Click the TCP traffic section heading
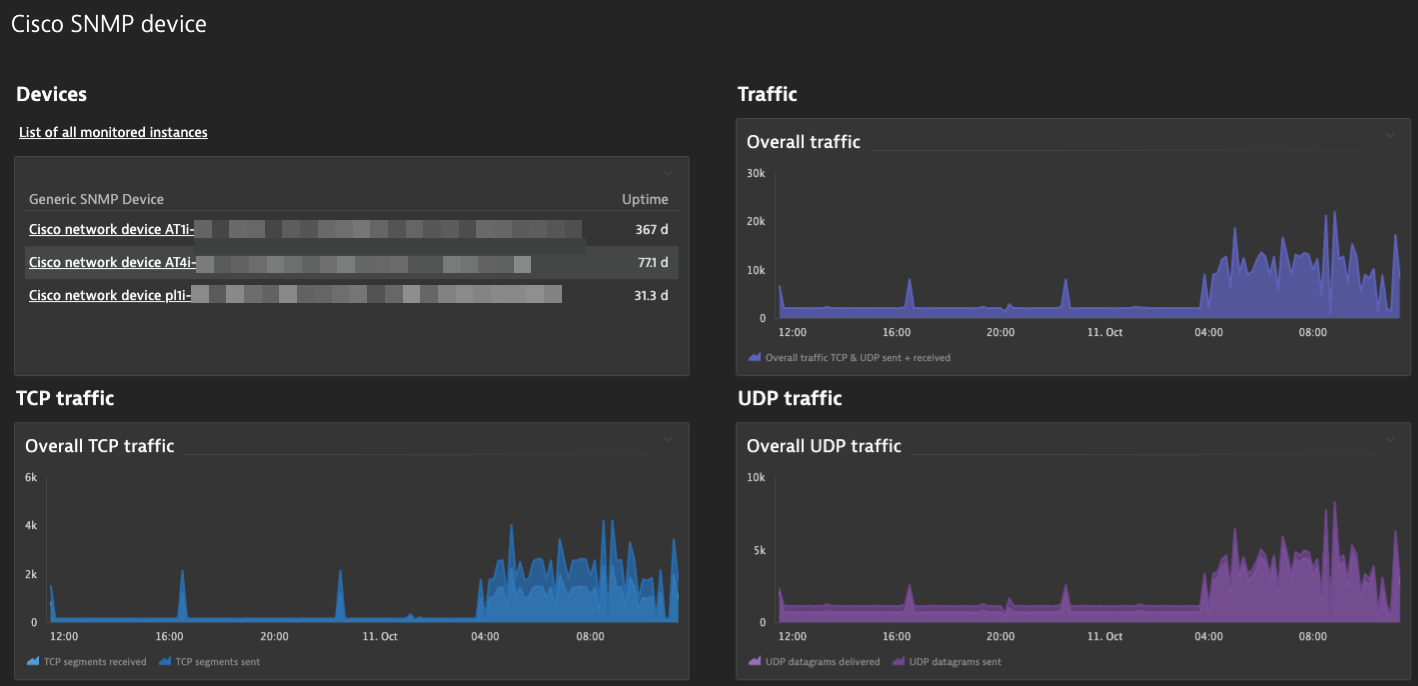1418x686 pixels. click(x=65, y=398)
